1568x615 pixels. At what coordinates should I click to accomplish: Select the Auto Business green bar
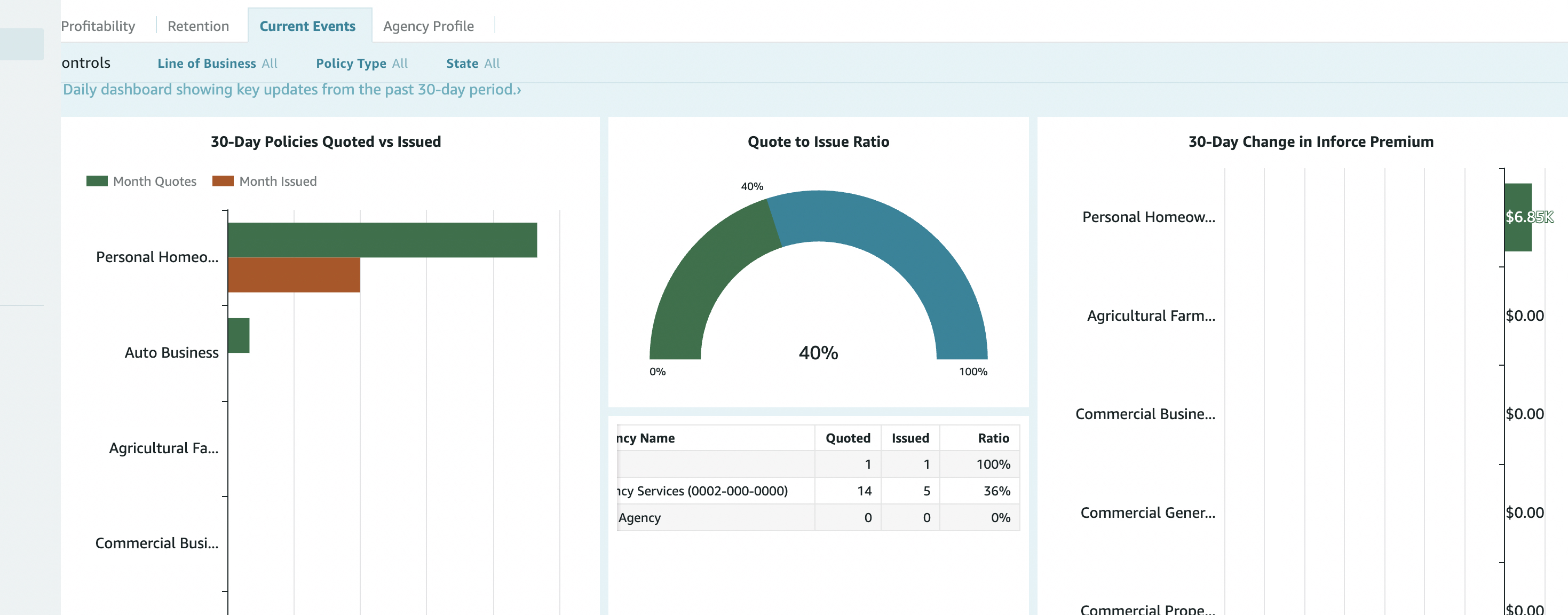click(x=239, y=335)
